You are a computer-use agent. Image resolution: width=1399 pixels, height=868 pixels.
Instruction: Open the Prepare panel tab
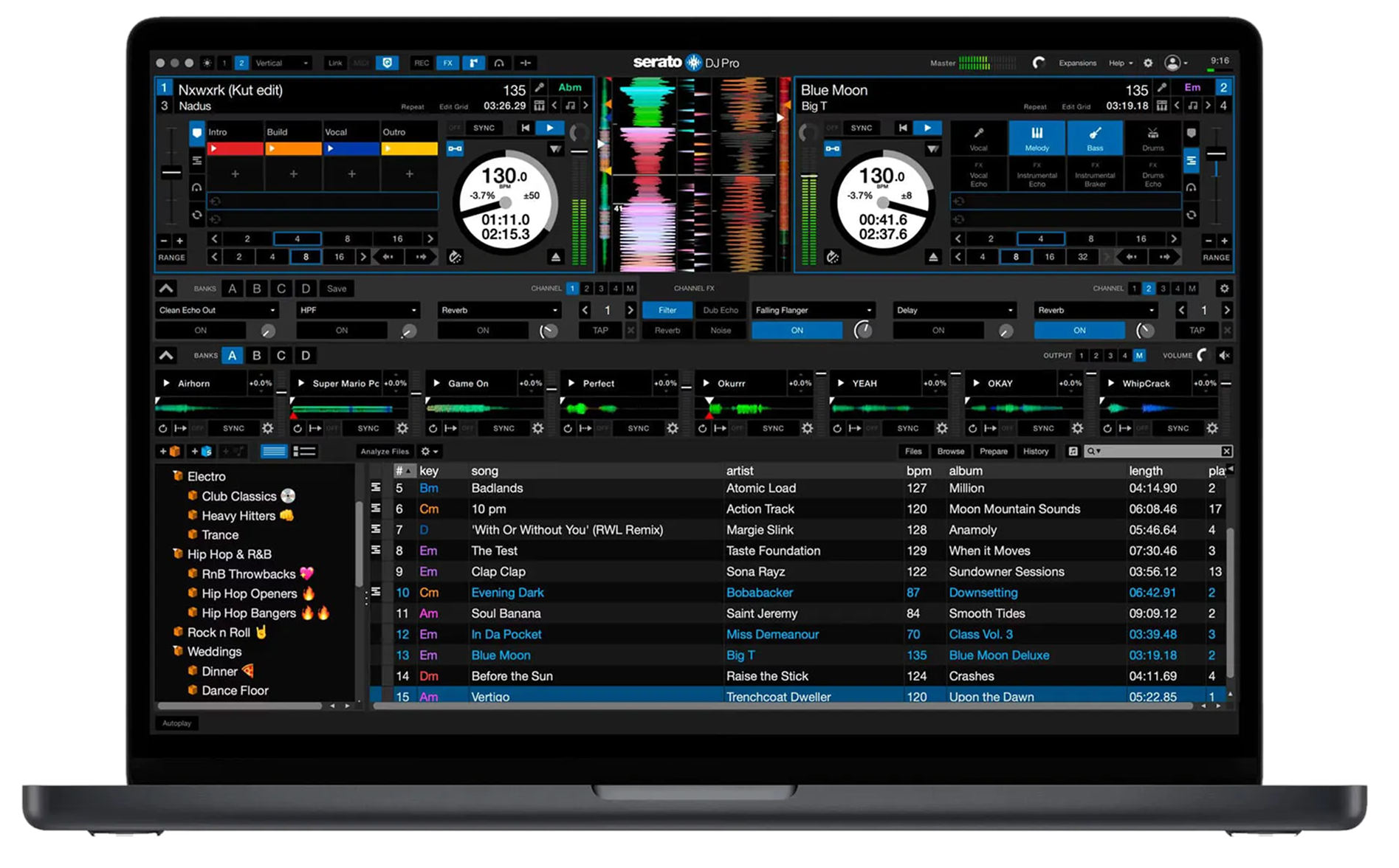pos(994,451)
